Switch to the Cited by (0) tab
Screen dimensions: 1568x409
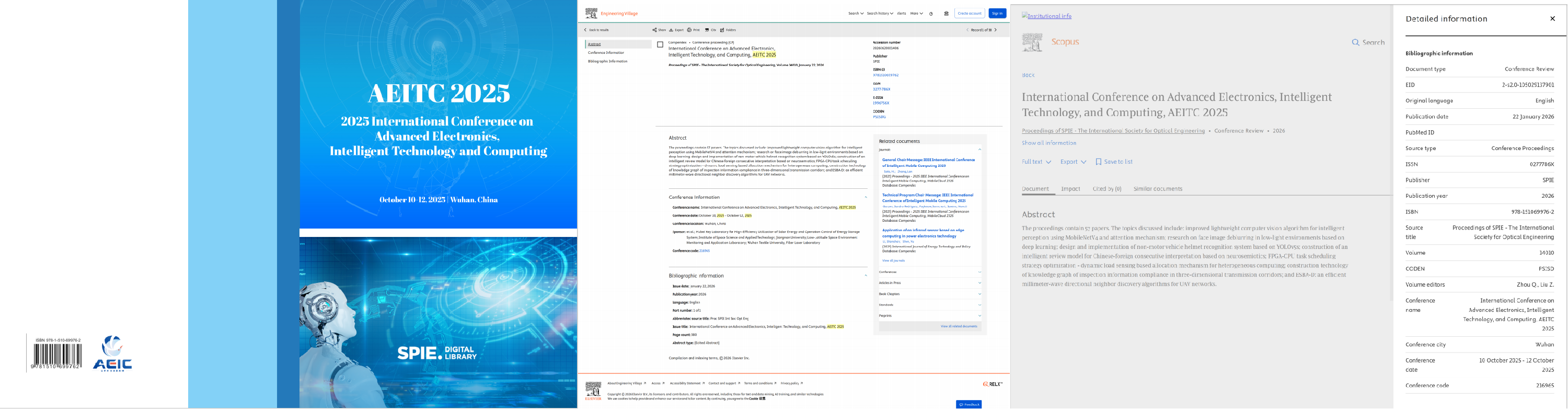coord(1106,189)
